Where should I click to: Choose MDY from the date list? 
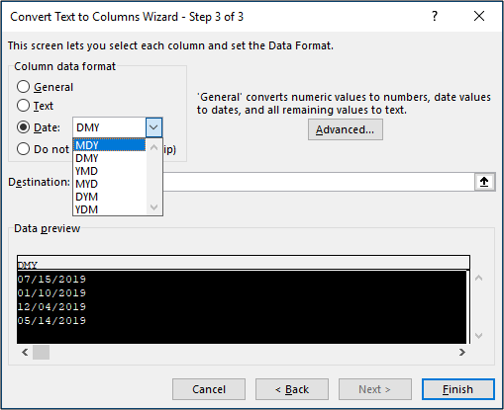click(109, 145)
